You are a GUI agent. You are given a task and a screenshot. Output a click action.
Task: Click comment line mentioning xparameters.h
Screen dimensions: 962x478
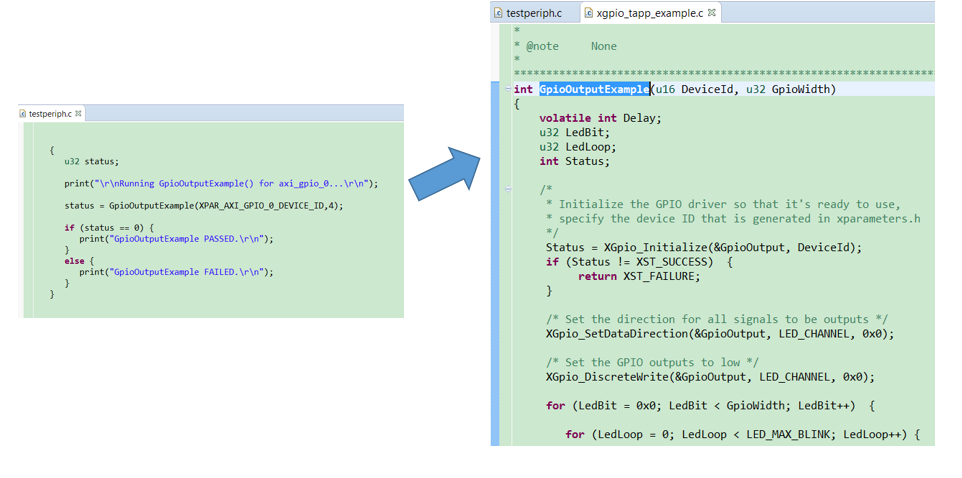[733, 219]
